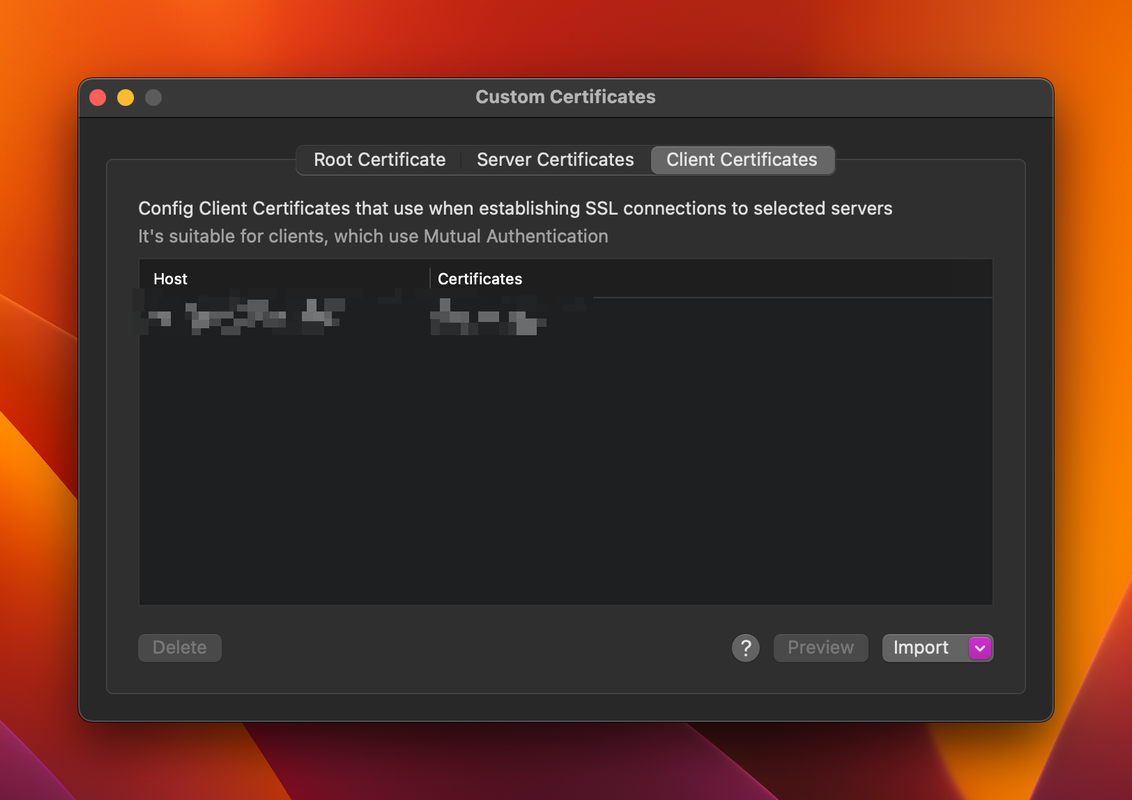Select the Client Certificates tab
Screen dimensions: 1132x800
(x=742, y=160)
